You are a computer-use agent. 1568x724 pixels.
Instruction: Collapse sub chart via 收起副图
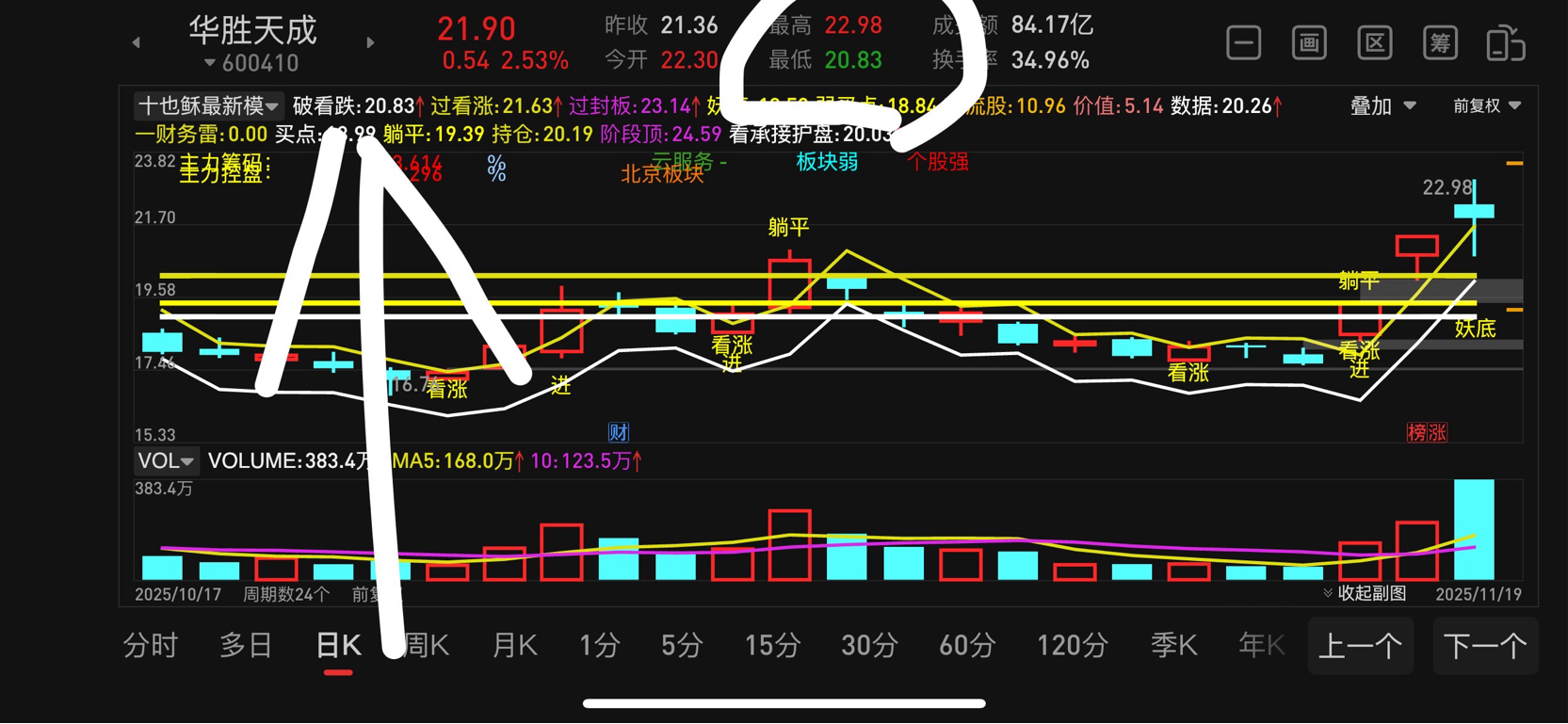click(x=1365, y=593)
